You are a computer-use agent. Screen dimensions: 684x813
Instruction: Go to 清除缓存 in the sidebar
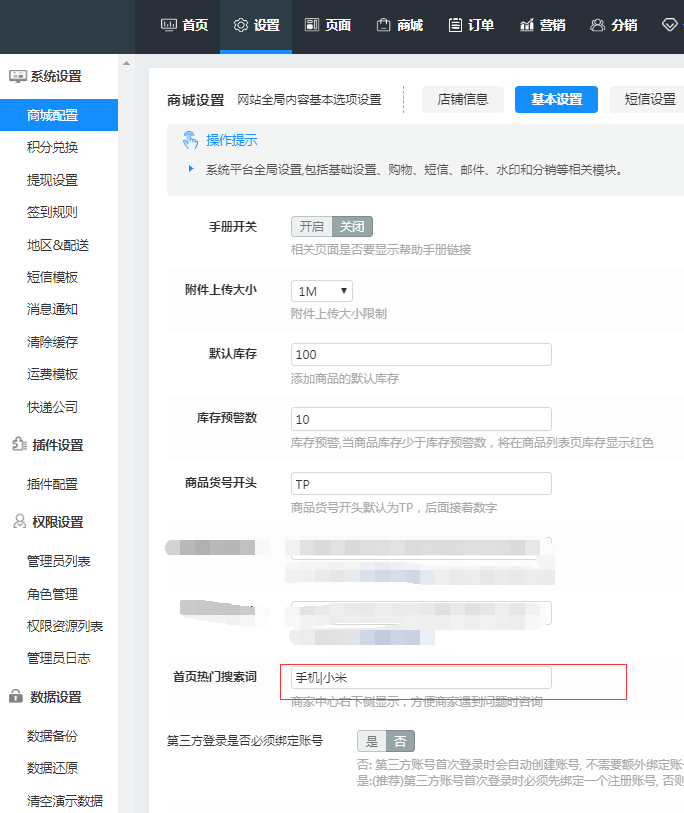pos(52,342)
